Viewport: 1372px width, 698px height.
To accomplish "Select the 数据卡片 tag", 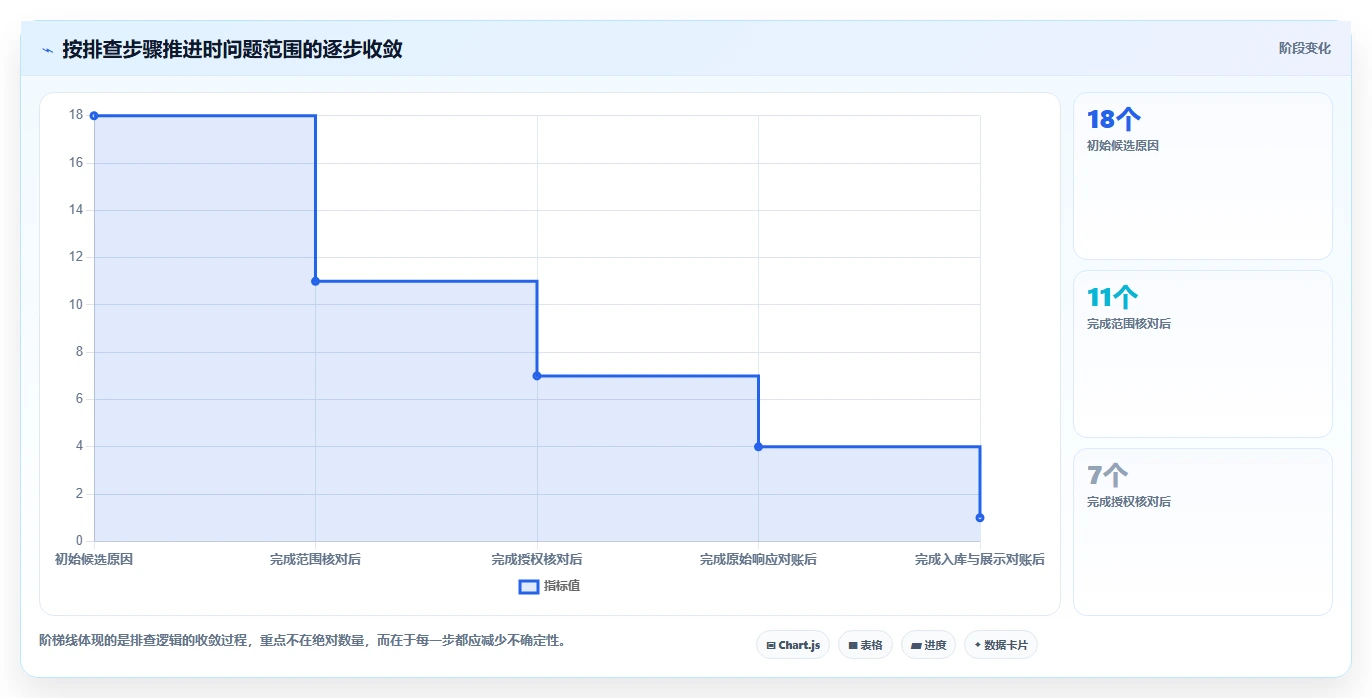I will [x=1000, y=645].
